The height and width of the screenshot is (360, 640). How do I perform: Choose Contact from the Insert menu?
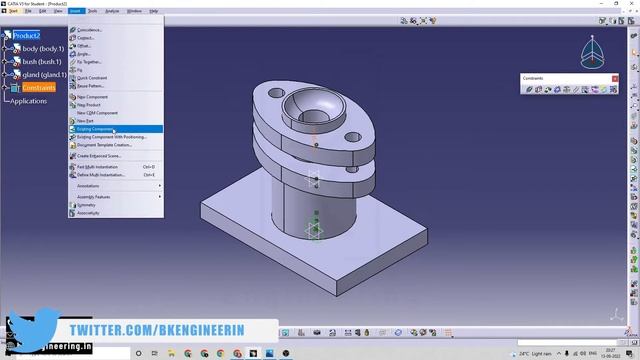tap(116, 38)
